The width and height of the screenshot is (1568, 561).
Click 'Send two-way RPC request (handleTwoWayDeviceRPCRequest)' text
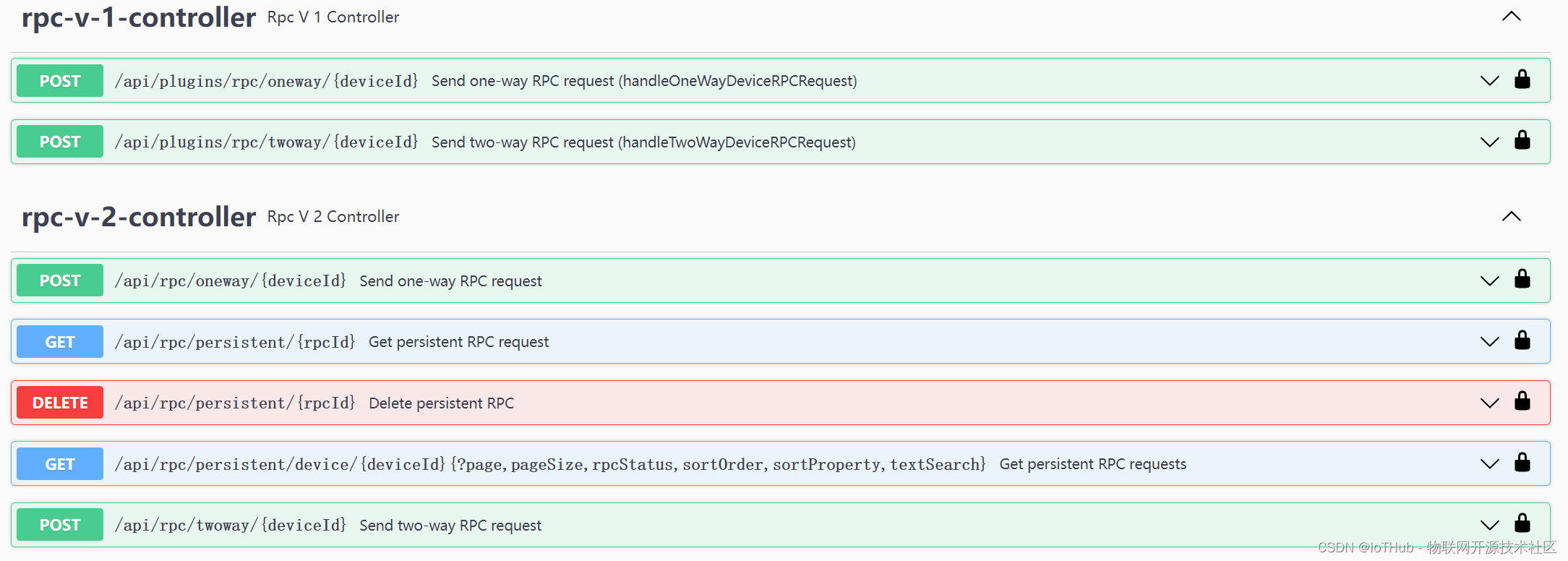click(x=643, y=142)
